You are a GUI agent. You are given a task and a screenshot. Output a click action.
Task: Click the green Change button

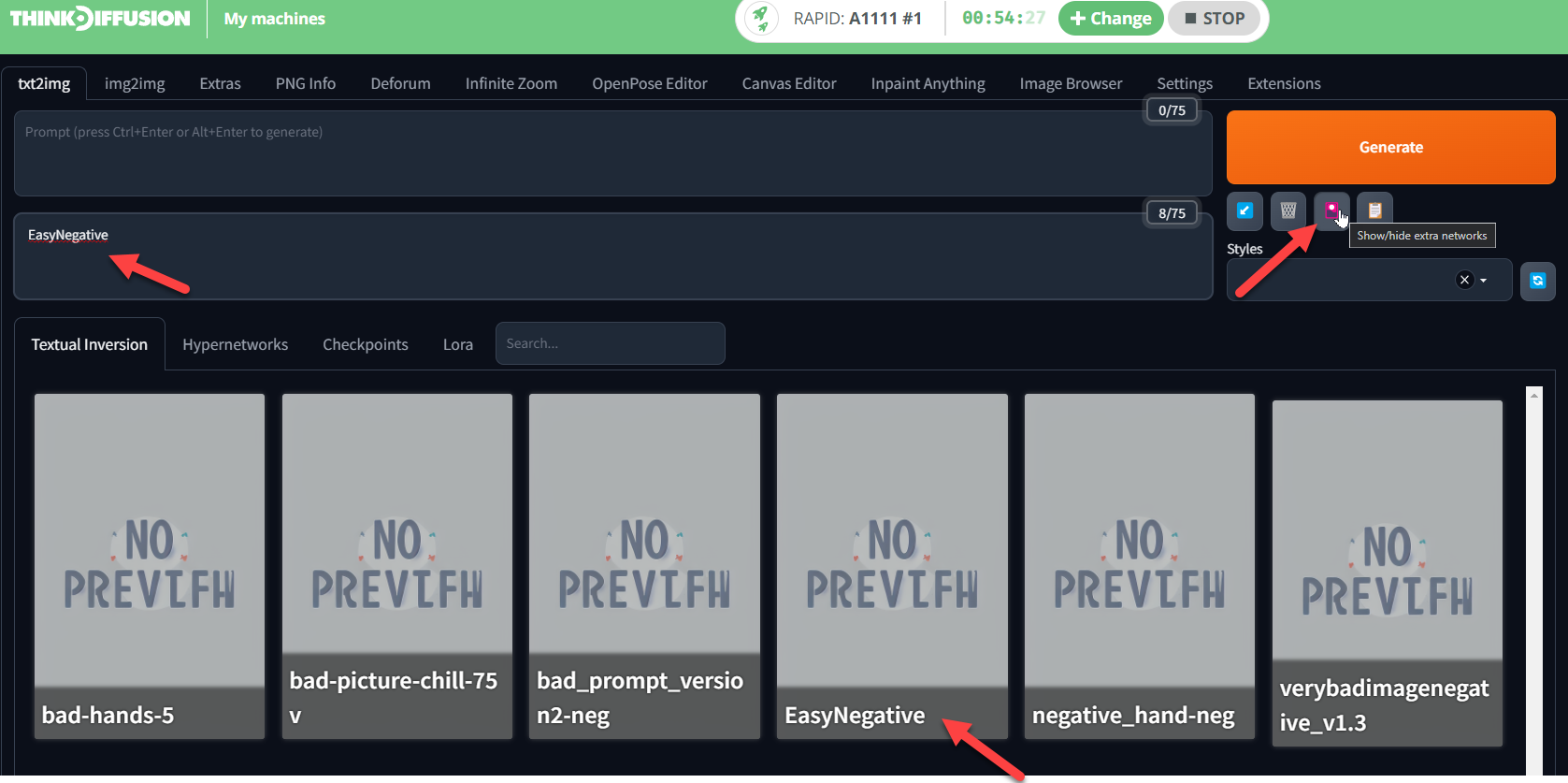coord(1111,19)
